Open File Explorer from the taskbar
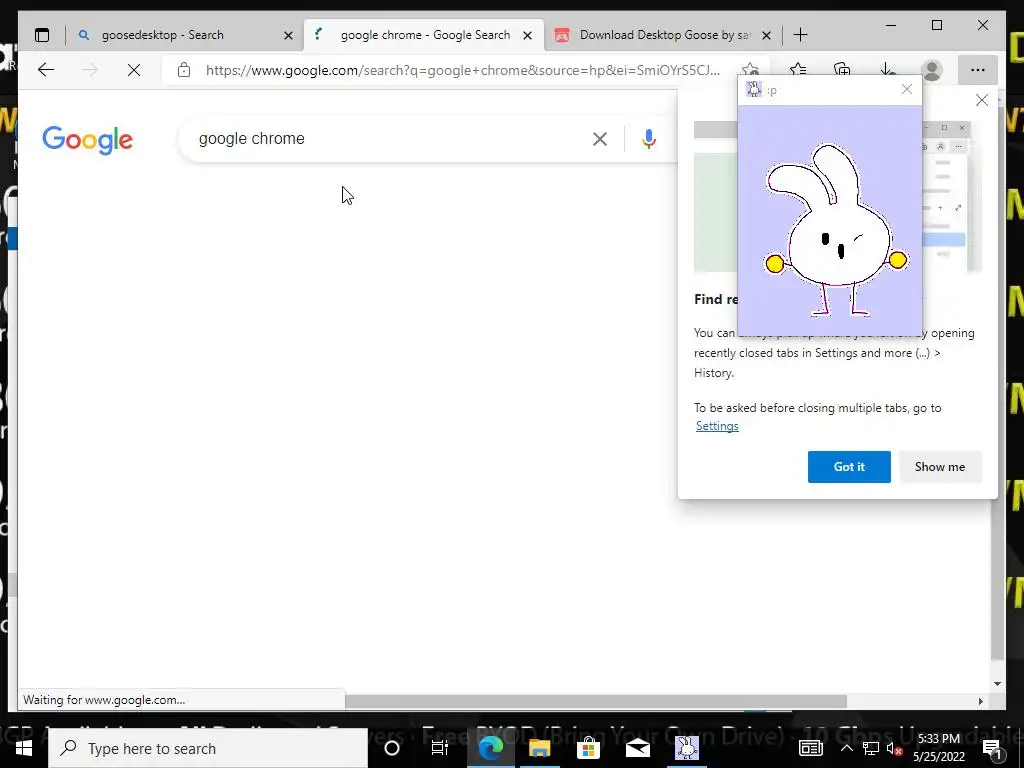 pos(539,748)
